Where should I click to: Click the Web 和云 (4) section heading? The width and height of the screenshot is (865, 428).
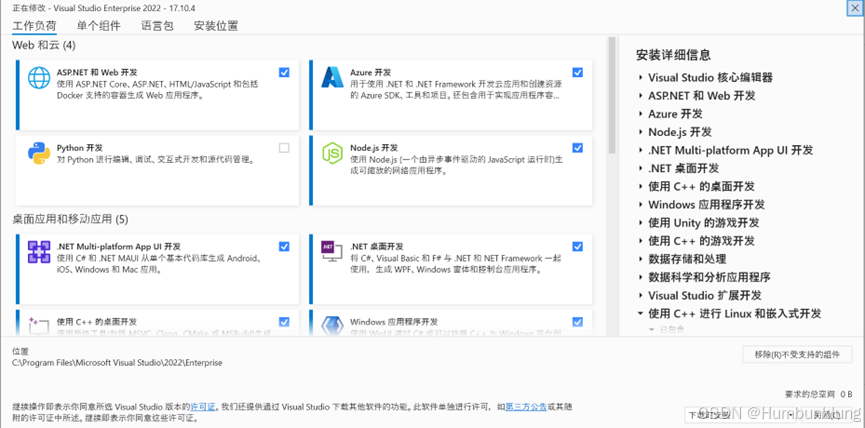tap(44, 45)
